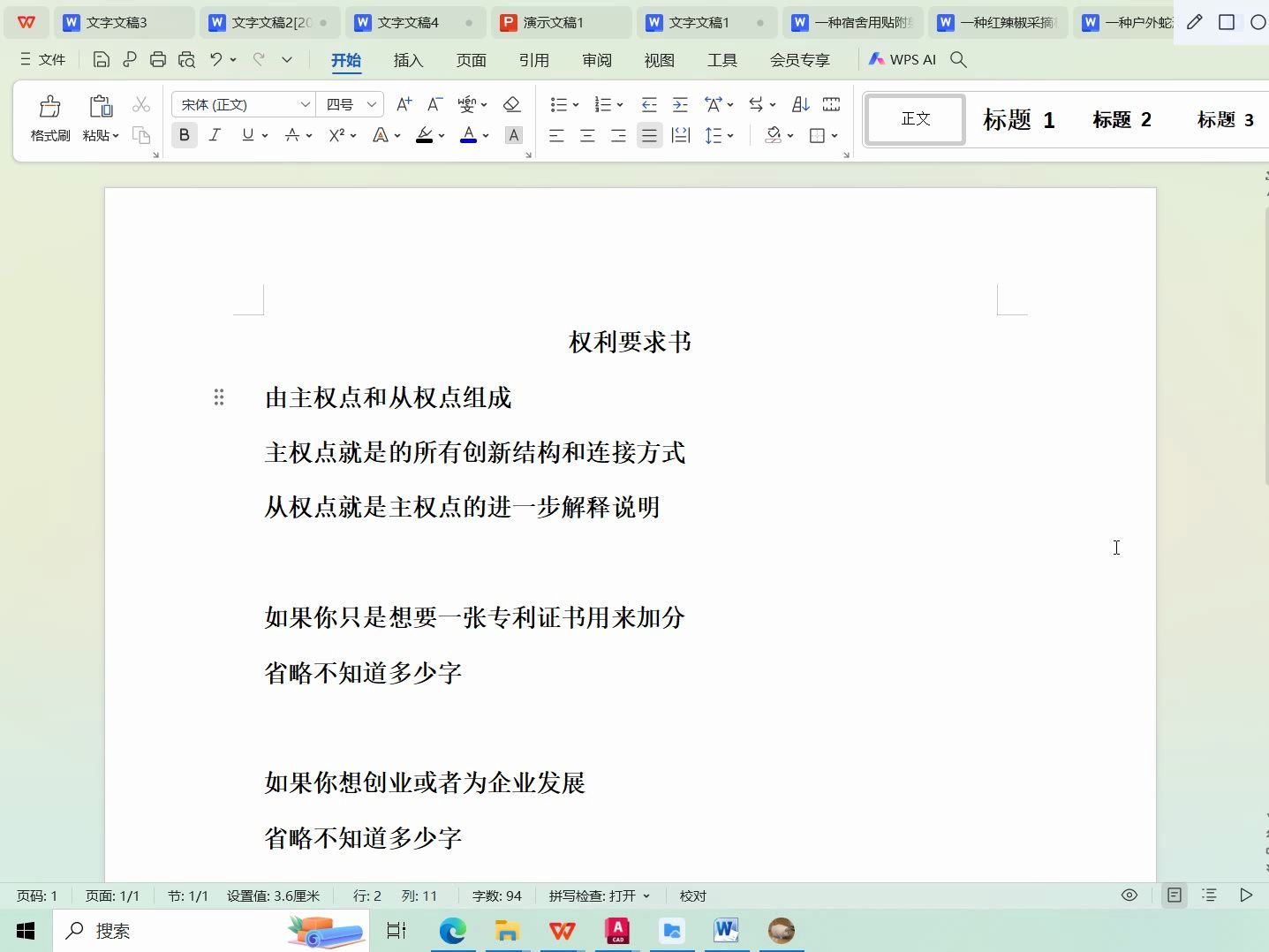1269x952 pixels.
Task: Switch to the 视图 ribbon tab
Action: 659,60
